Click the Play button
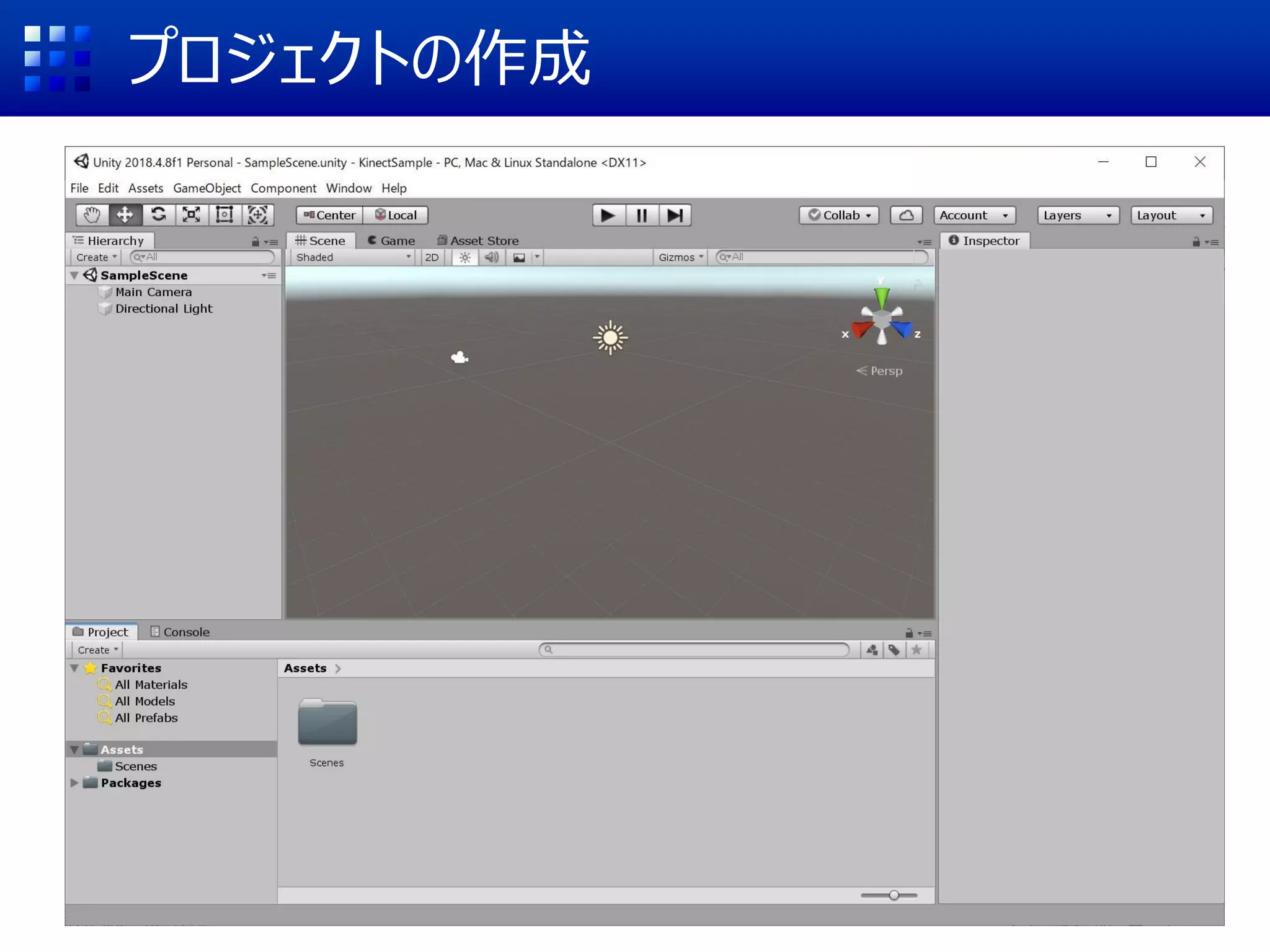The image size is (1270, 952). click(608, 215)
